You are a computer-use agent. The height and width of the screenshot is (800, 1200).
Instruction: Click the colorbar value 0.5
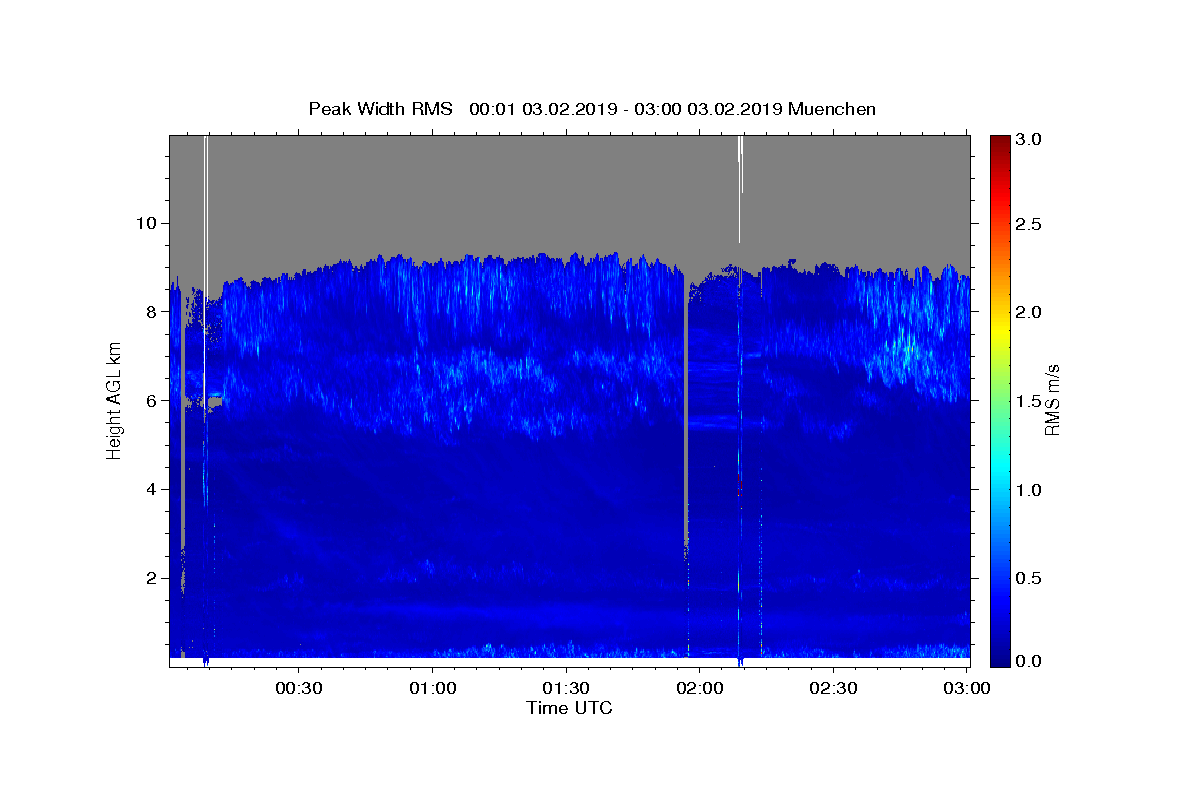(x=1029, y=578)
